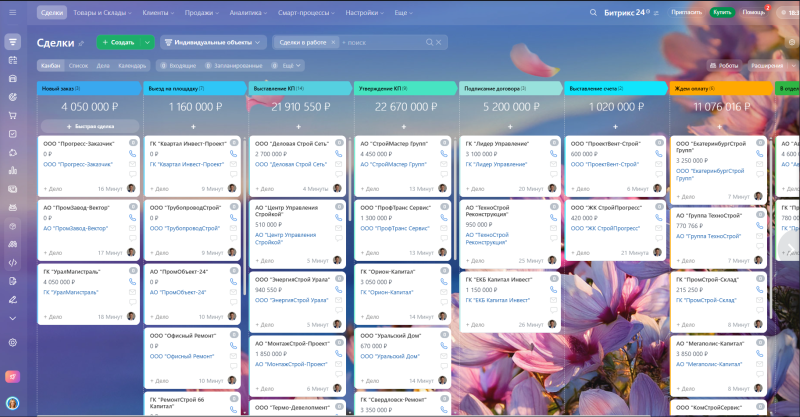The width and height of the screenshot is (800, 417).
Task: Expand Продажи menu
Action: click(x=202, y=13)
